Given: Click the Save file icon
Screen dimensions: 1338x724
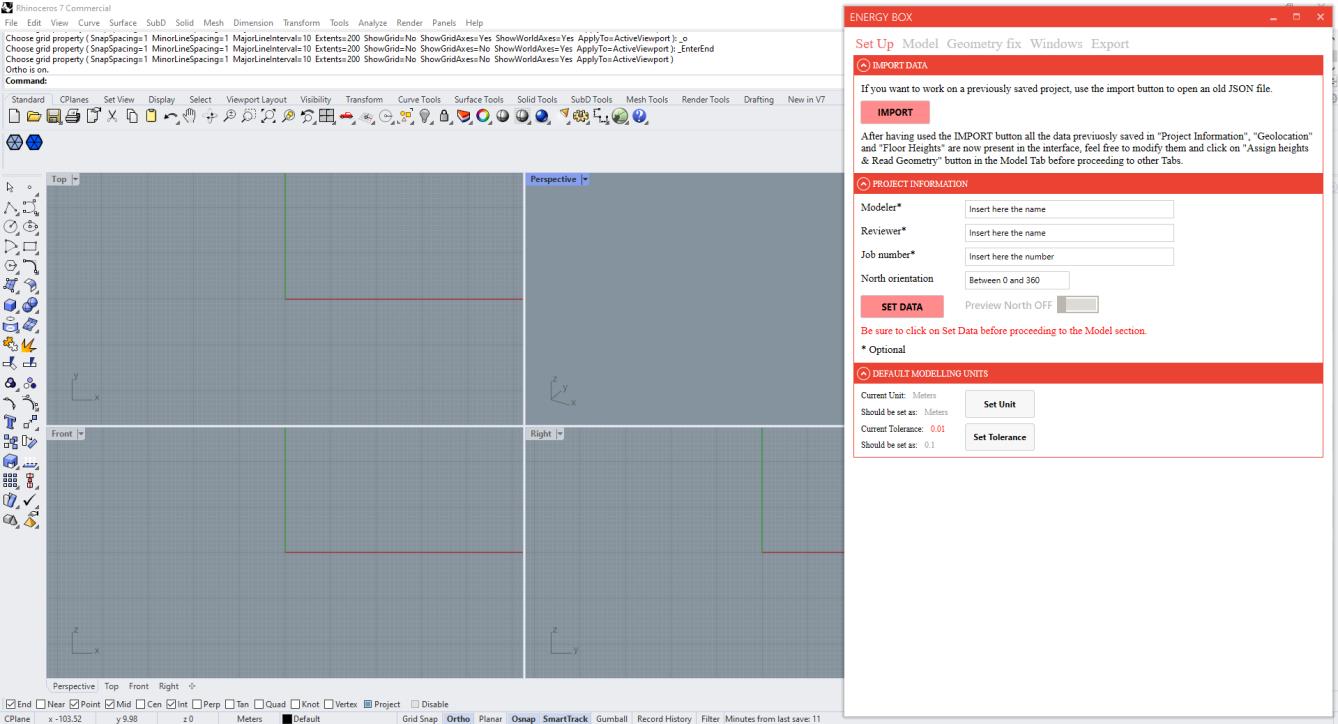Looking at the screenshot, I should pos(53,117).
